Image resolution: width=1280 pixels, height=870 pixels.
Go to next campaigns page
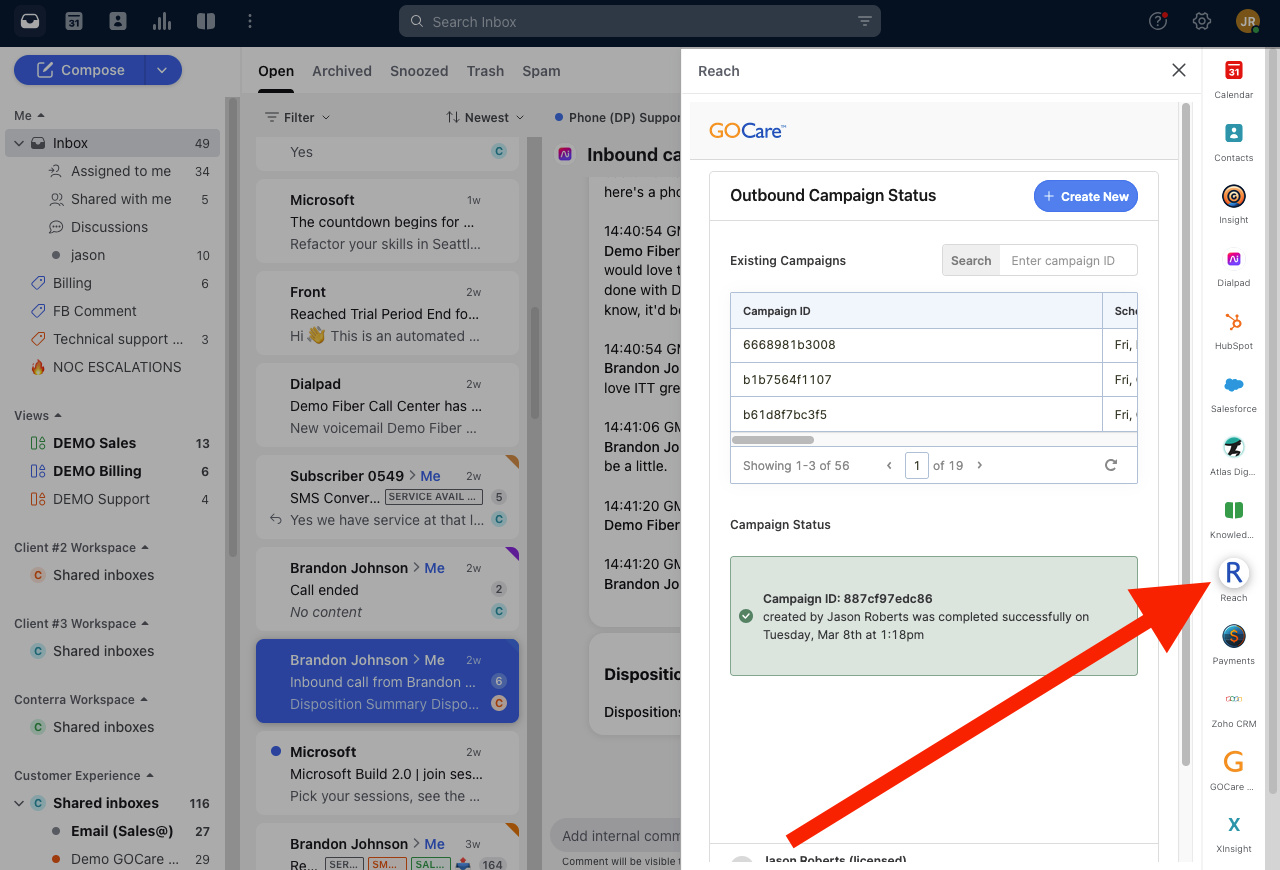(979, 465)
